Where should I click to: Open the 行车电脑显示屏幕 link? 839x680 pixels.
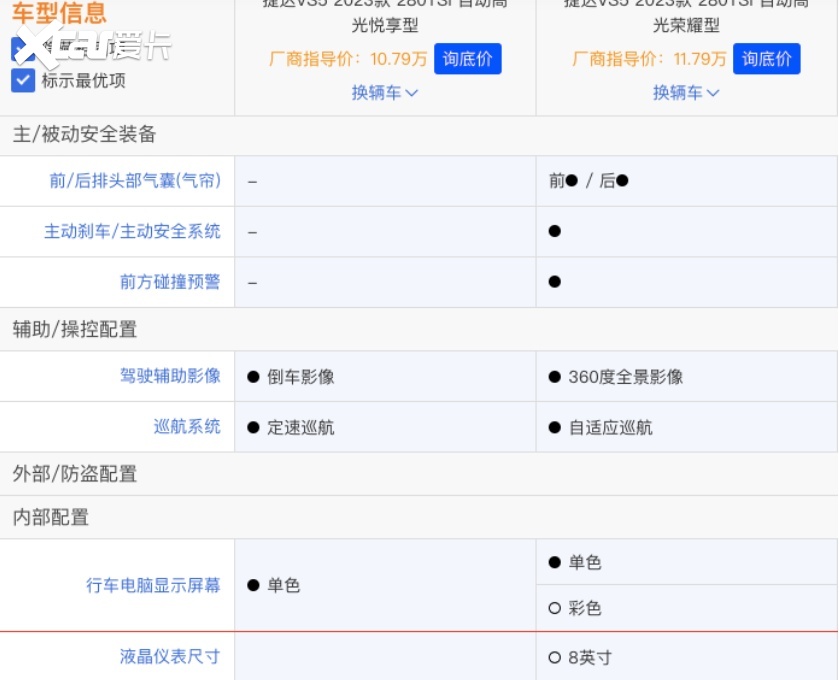[153, 585]
